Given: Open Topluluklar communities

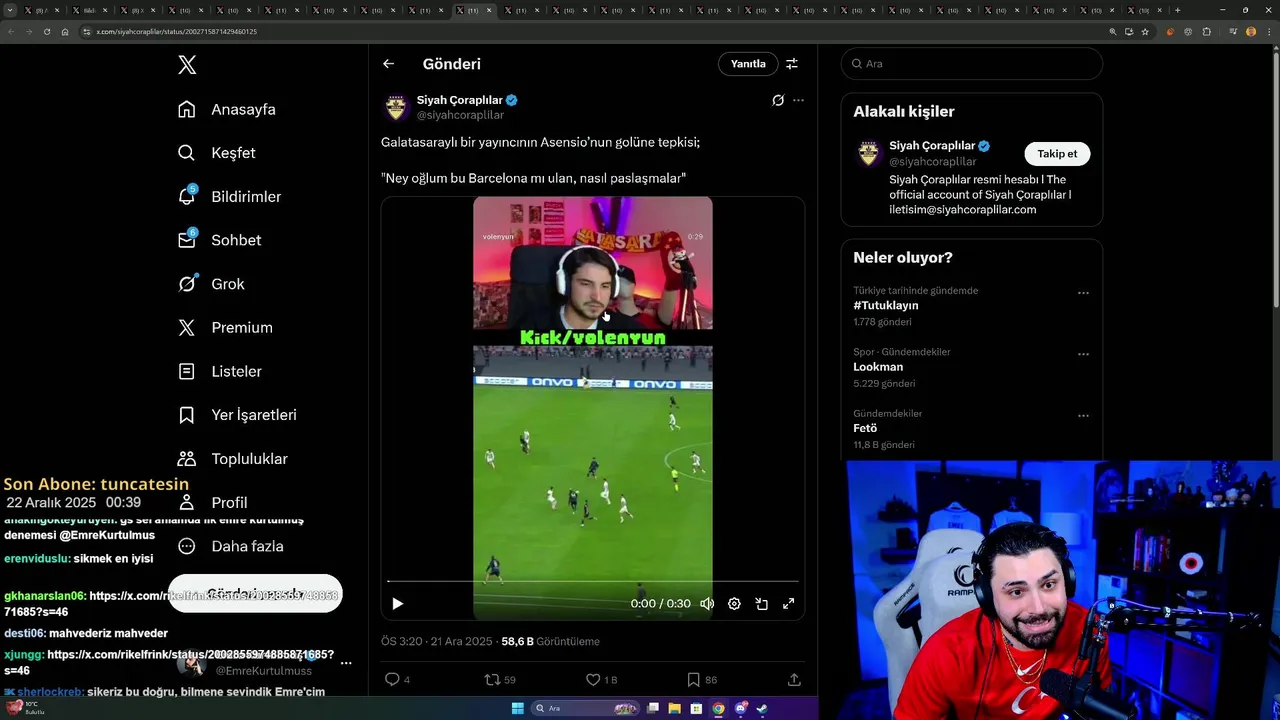Looking at the screenshot, I should click(x=232, y=459).
